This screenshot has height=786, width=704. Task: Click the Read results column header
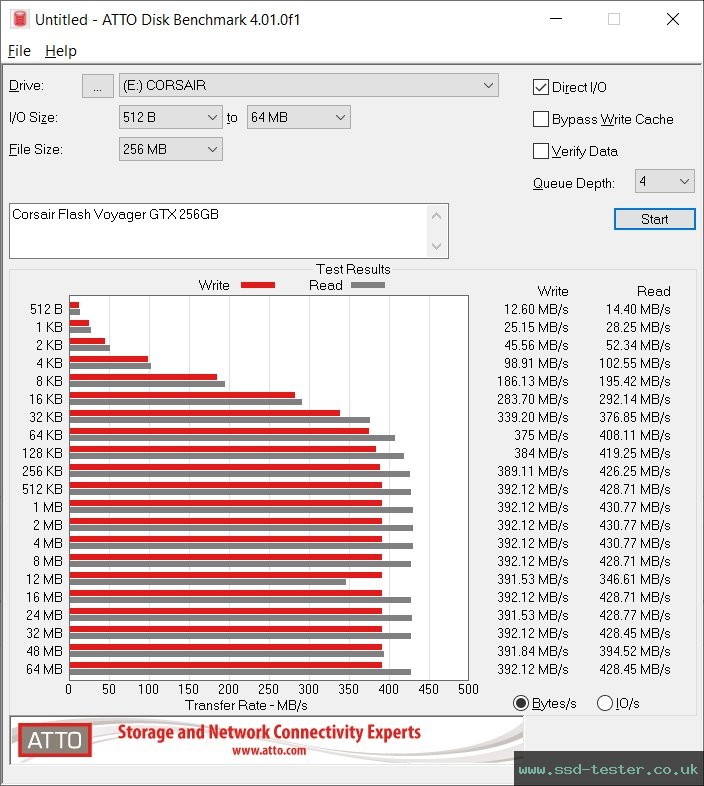coord(653,291)
